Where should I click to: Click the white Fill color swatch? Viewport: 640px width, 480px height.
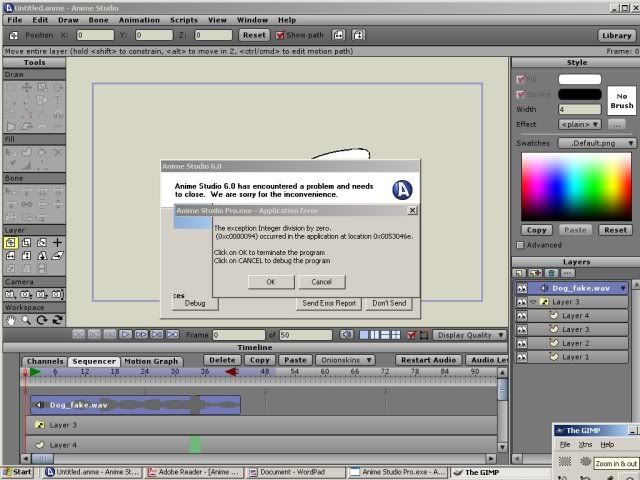(x=580, y=79)
